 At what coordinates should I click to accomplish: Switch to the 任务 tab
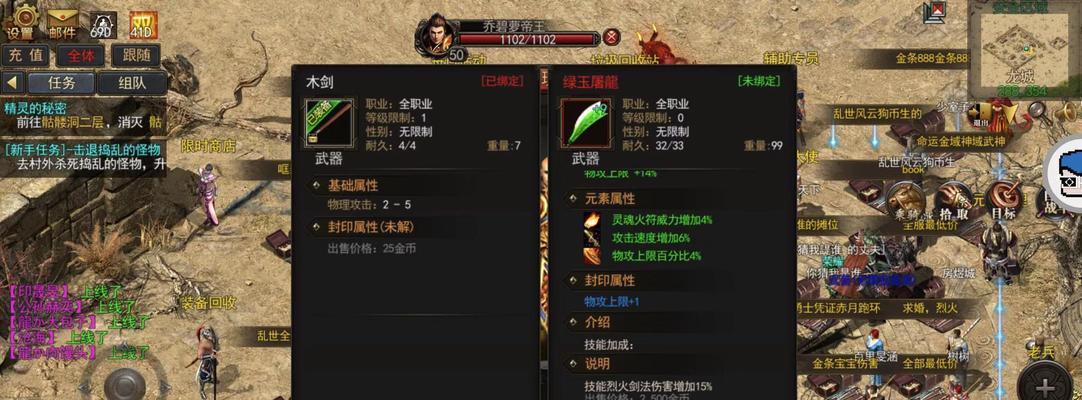click(61, 83)
